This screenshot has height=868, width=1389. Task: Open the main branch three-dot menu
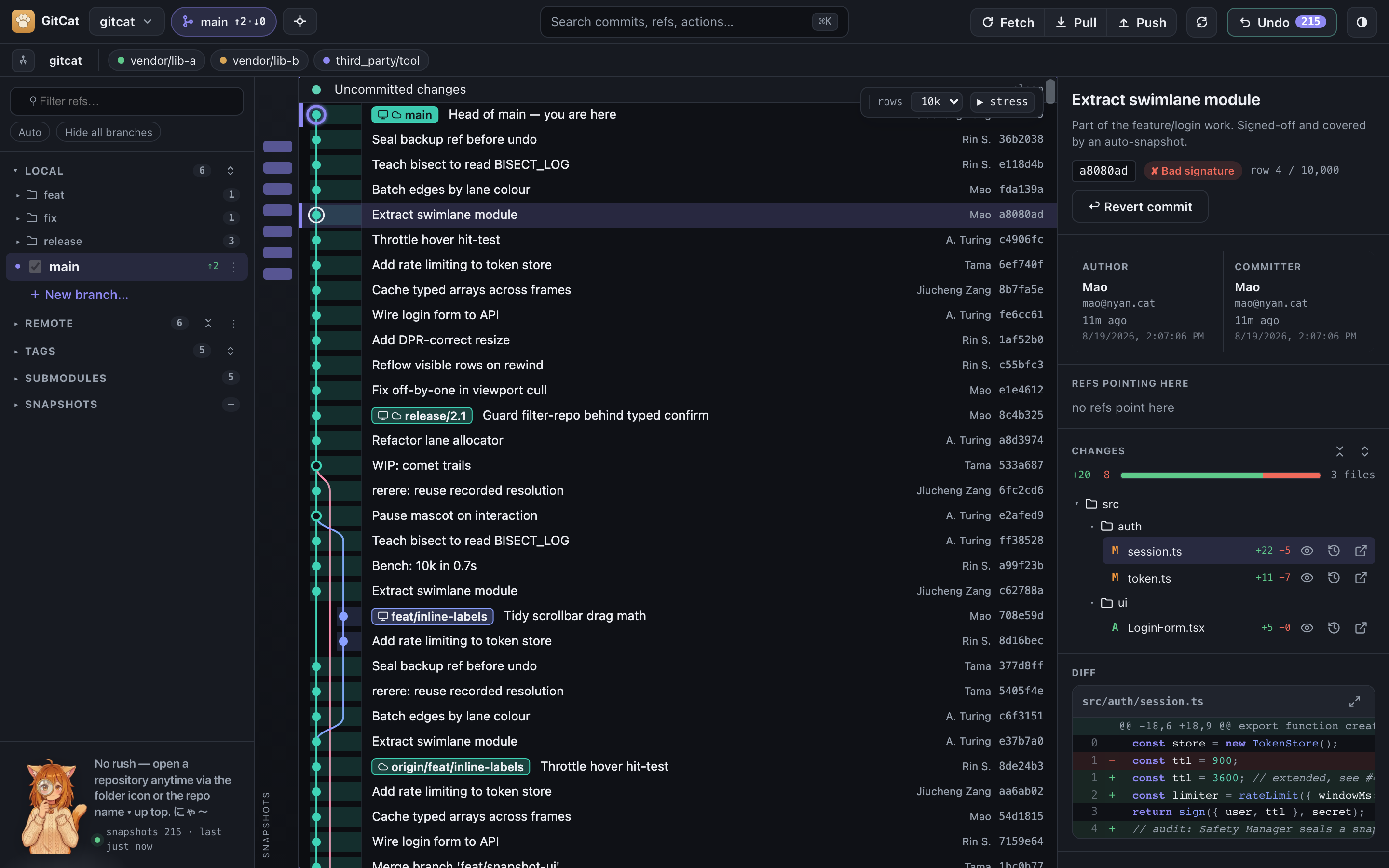233,266
